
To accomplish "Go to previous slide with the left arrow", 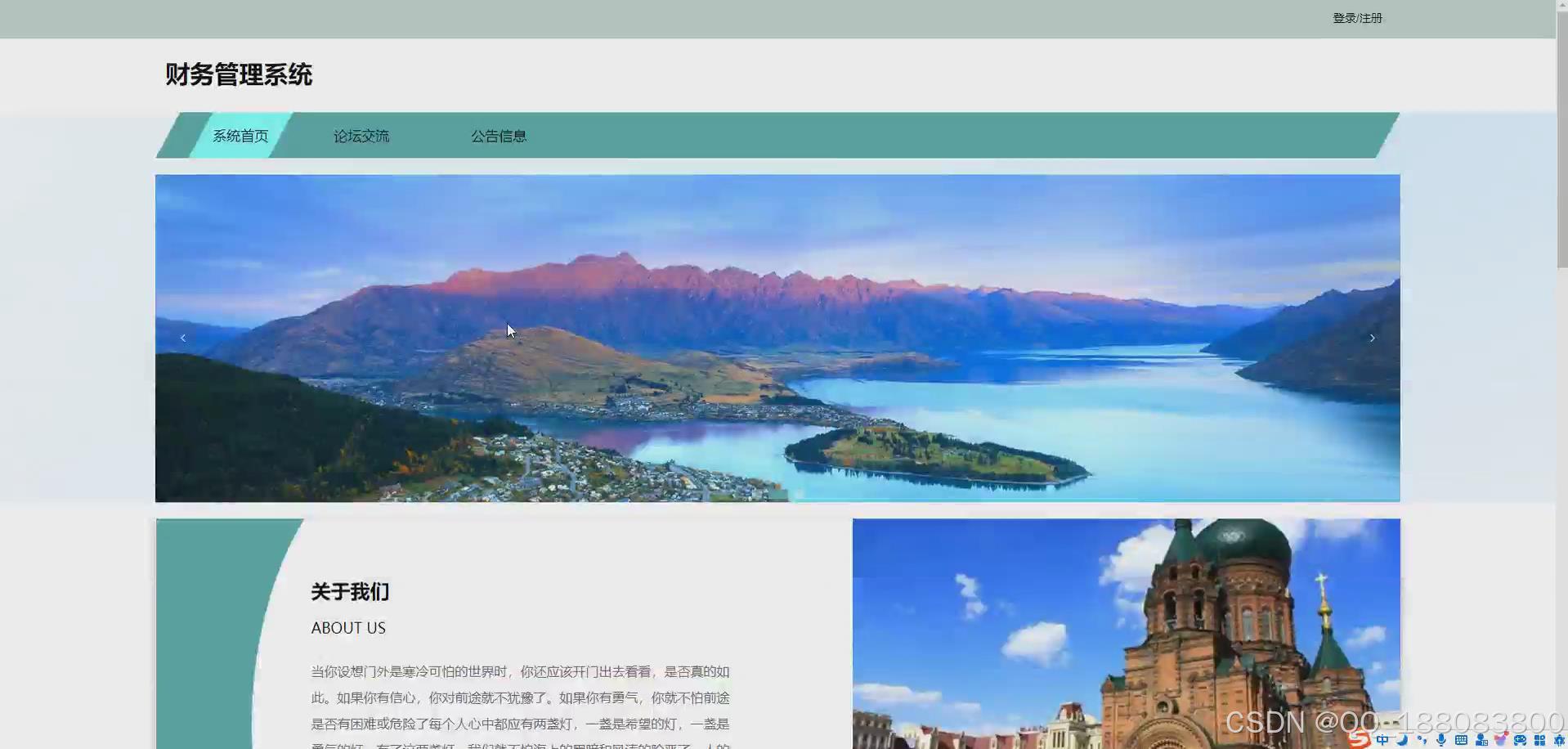I will pyautogui.click(x=182, y=337).
